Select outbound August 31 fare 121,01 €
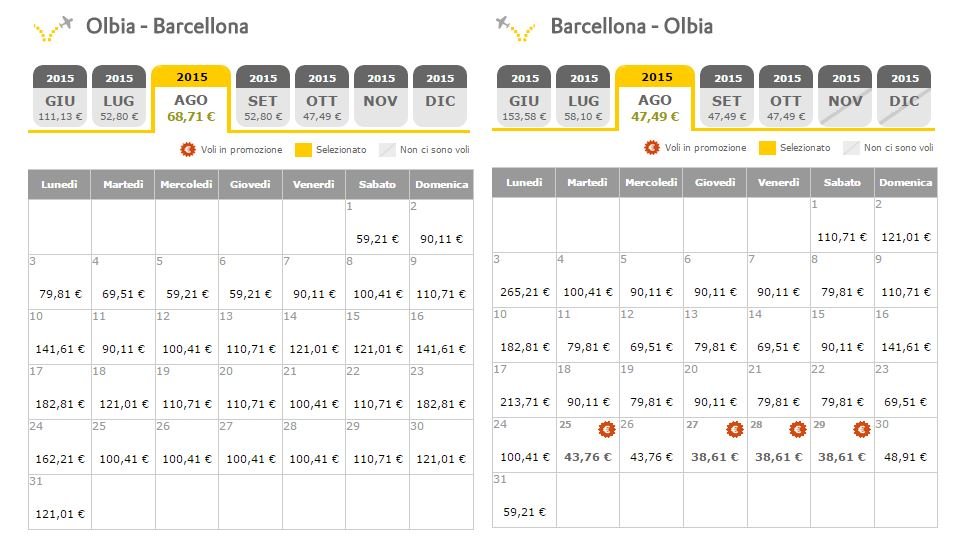Viewport: 954px width, 536px height. click(60, 502)
